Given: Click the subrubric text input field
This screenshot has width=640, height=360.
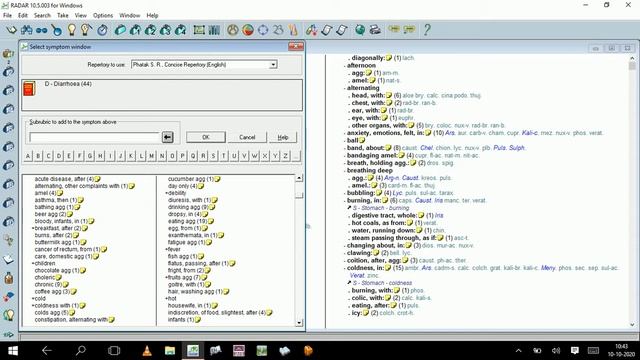Looking at the screenshot, I should click(x=94, y=137).
